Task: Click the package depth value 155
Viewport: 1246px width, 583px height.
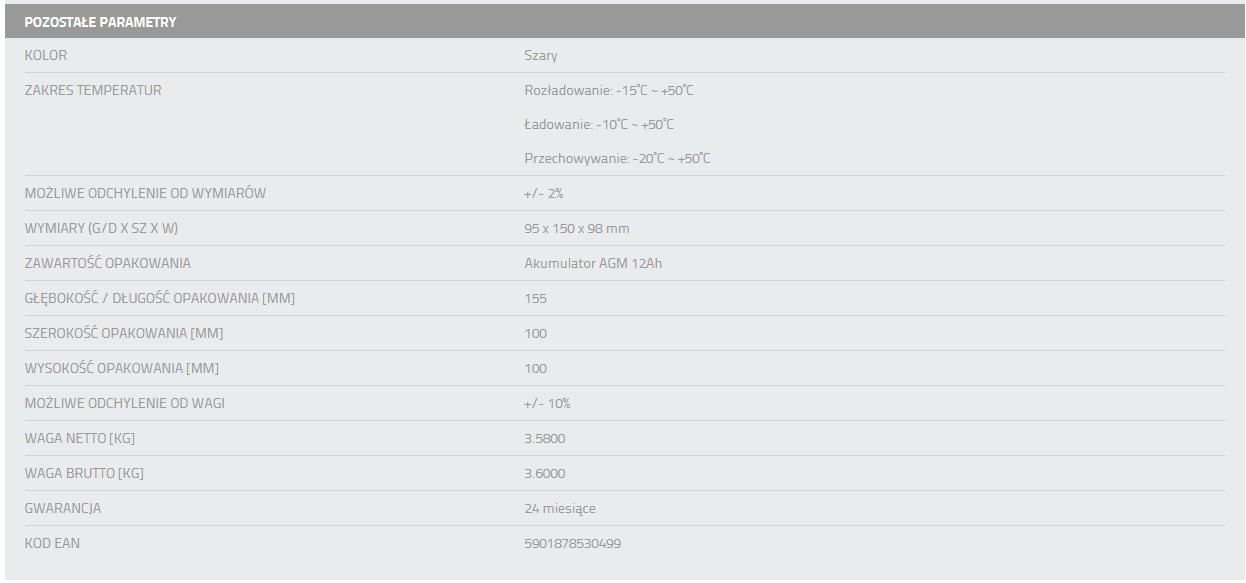Action: click(x=535, y=299)
